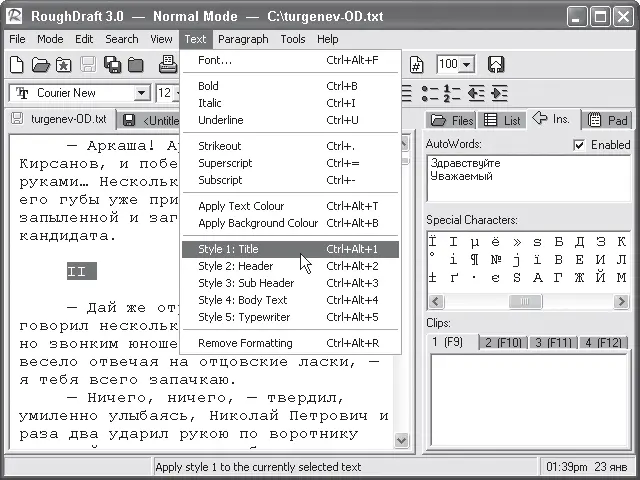The image size is (640, 480).
Task: Open the Courier New font dropdown
Action: [141, 93]
